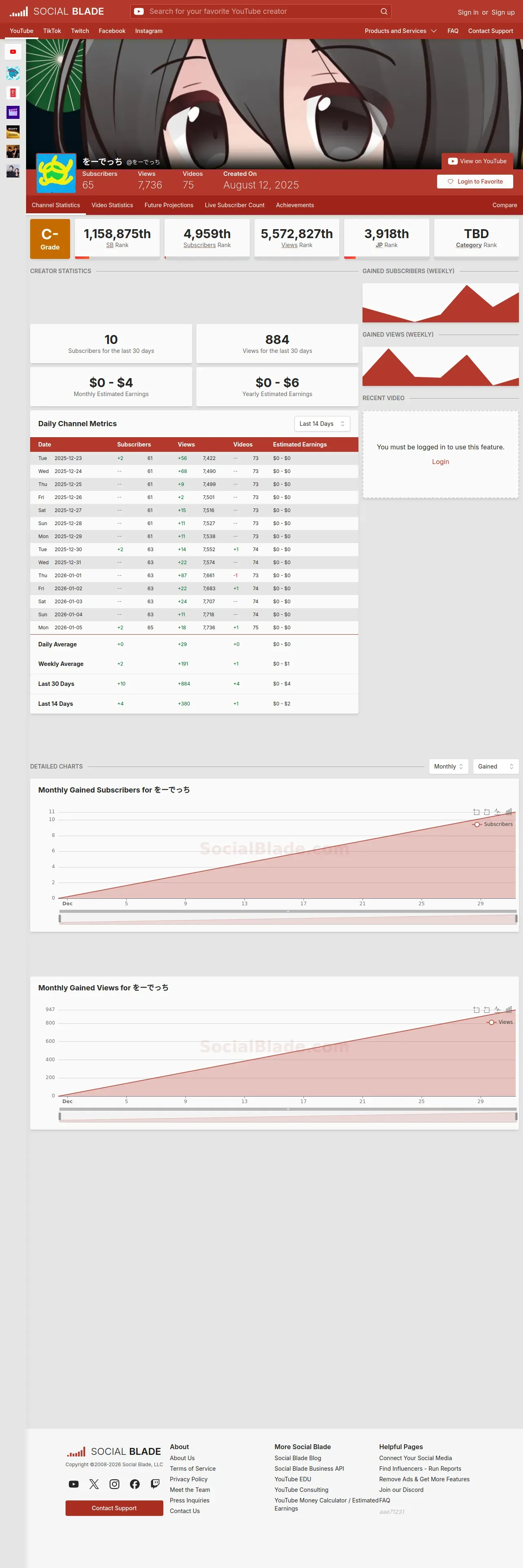Click the YouTube icon in the sidebar
523x1568 pixels.
coord(13,52)
